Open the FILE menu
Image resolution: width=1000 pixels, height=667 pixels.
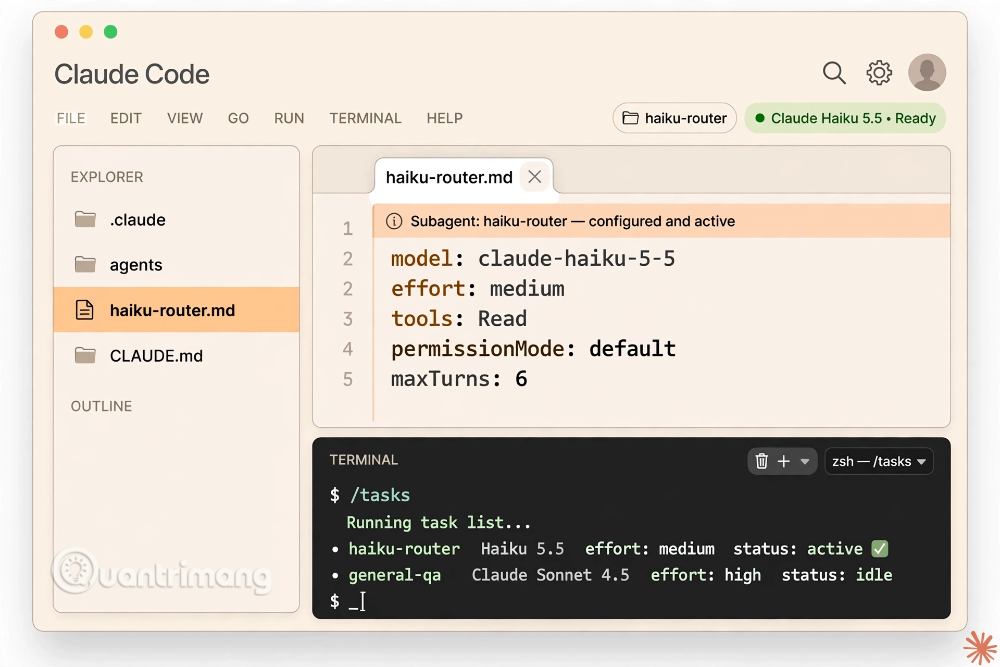pyautogui.click(x=71, y=118)
